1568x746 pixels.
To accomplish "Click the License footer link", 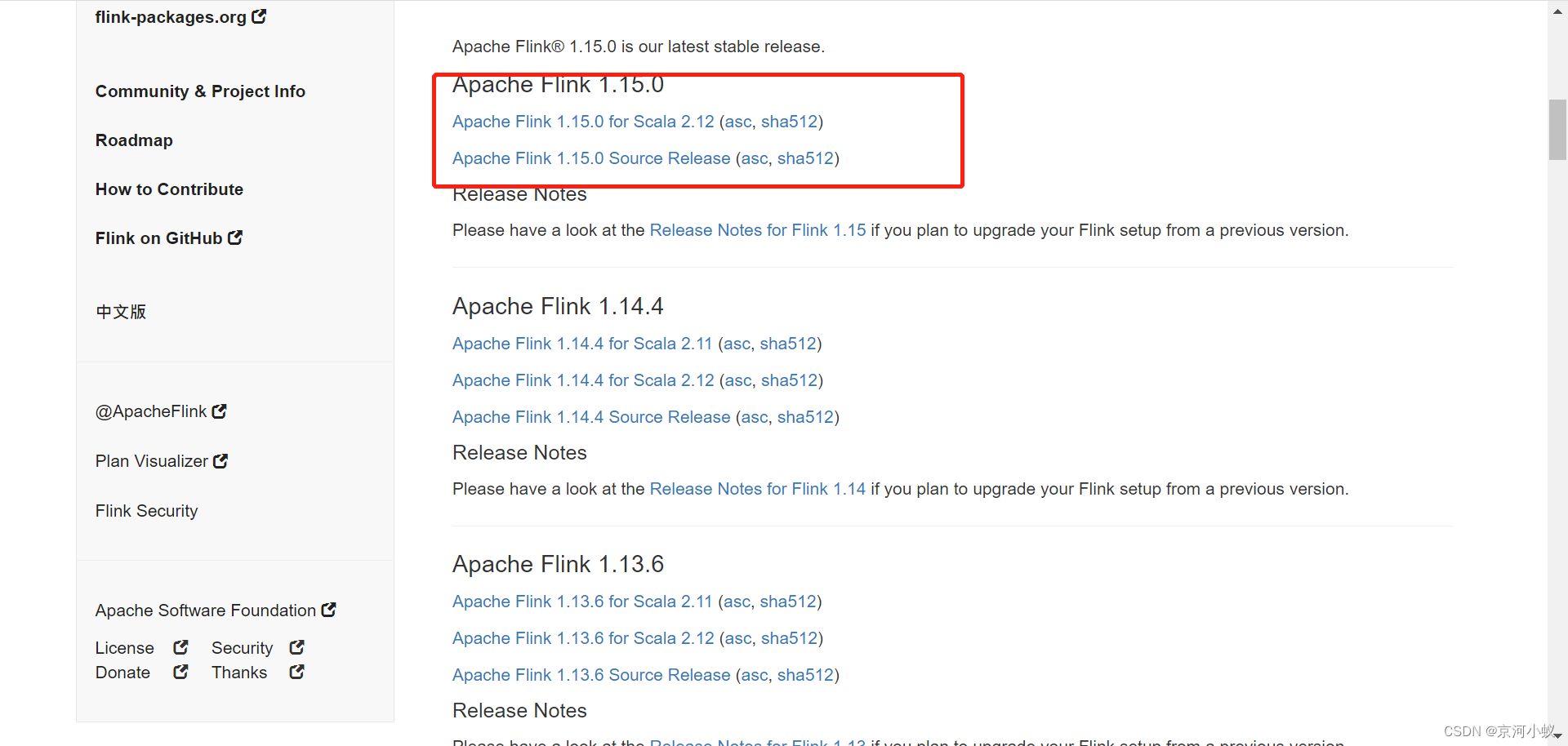I will point(124,648).
